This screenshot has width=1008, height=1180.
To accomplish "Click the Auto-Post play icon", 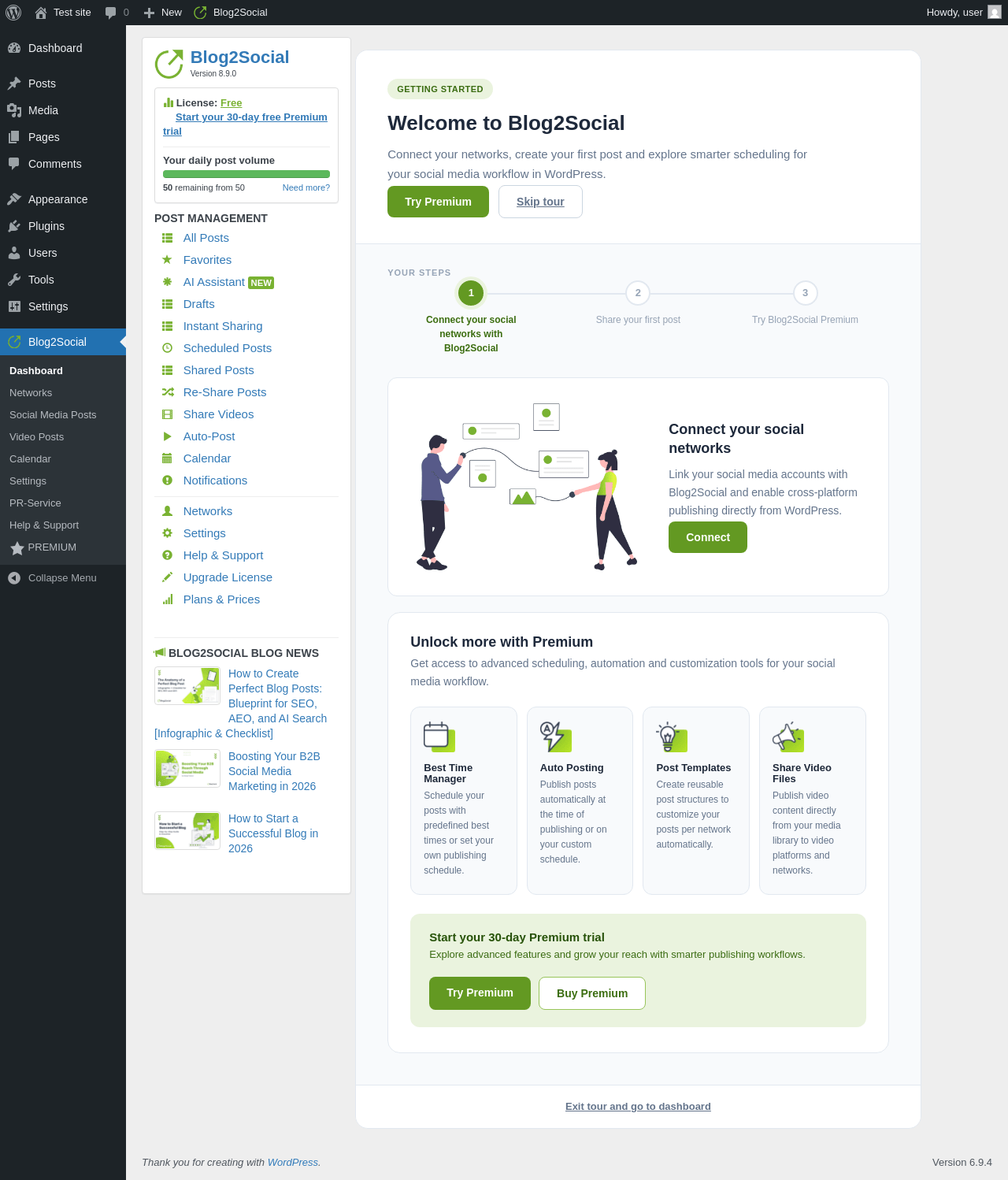I will point(167,436).
